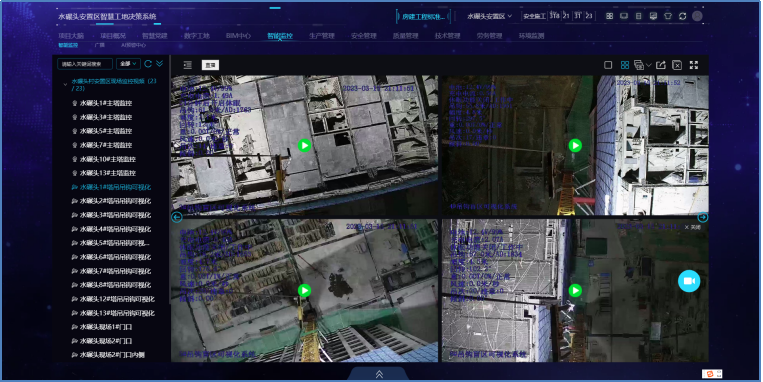Viewport: 763px width, 382px height.
Task: Select single-window video layout icon
Action: 608,65
